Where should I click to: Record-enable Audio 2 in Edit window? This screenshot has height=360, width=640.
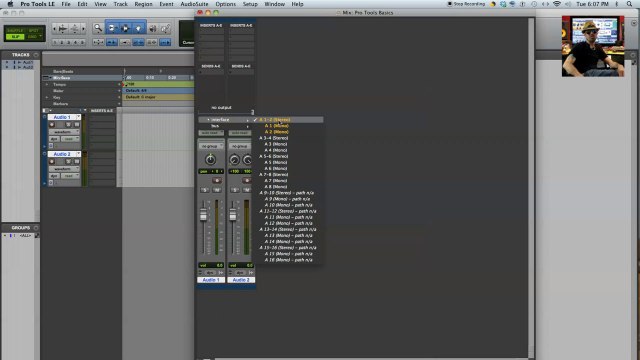[x=52, y=162]
